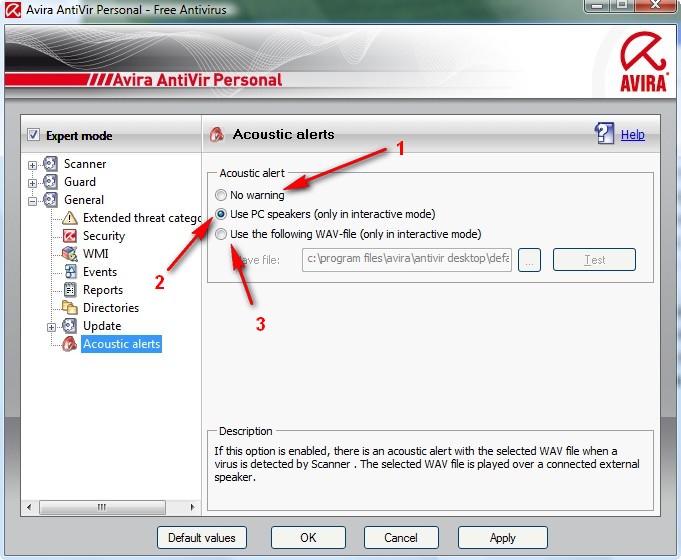Click the red Security icon

pos(69,236)
